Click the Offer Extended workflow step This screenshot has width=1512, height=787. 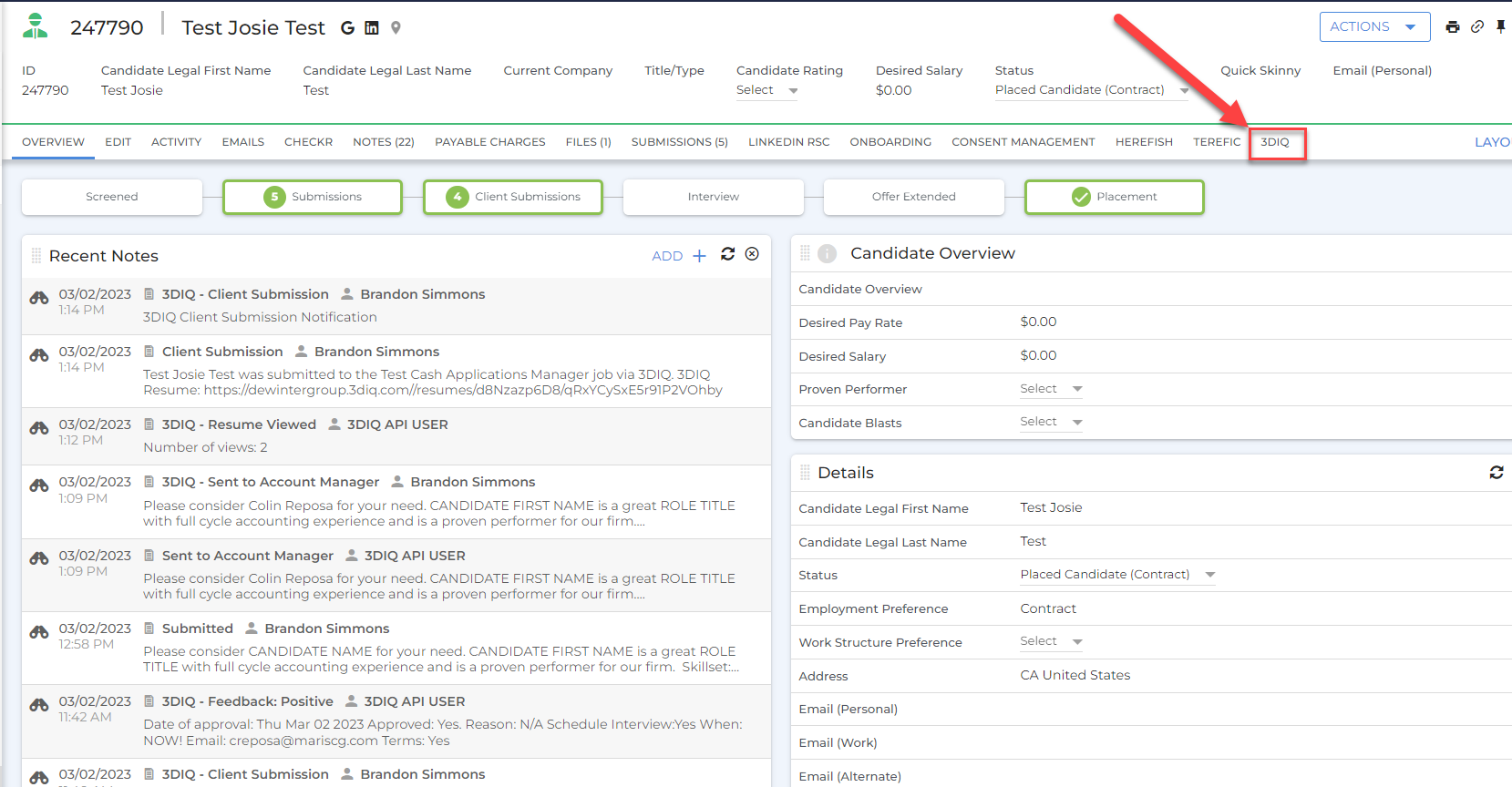click(914, 197)
